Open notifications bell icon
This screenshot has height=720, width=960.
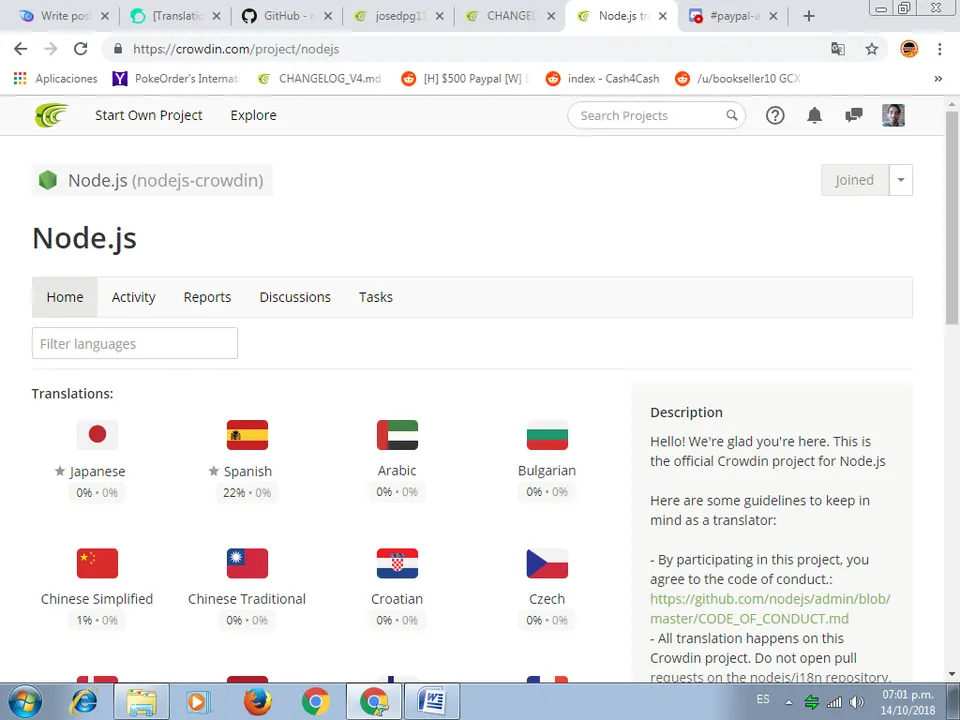pyautogui.click(x=814, y=115)
